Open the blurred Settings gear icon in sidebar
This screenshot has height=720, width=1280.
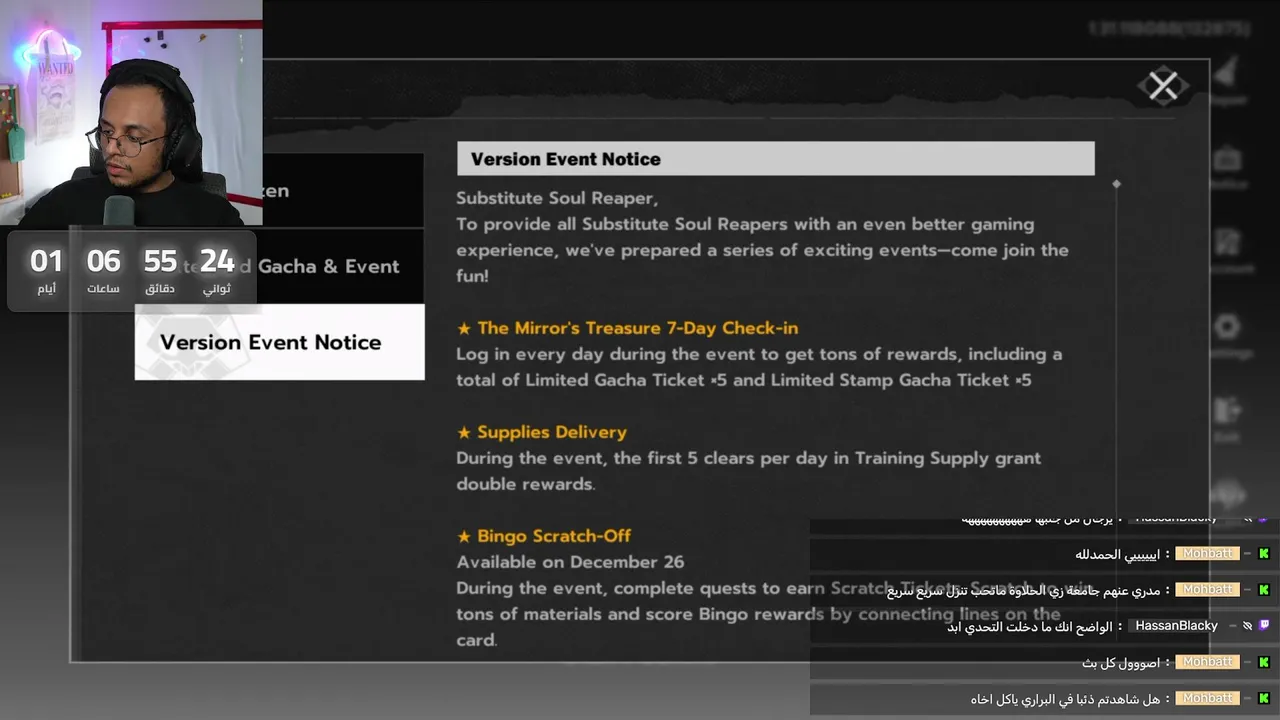click(x=1227, y=328)
